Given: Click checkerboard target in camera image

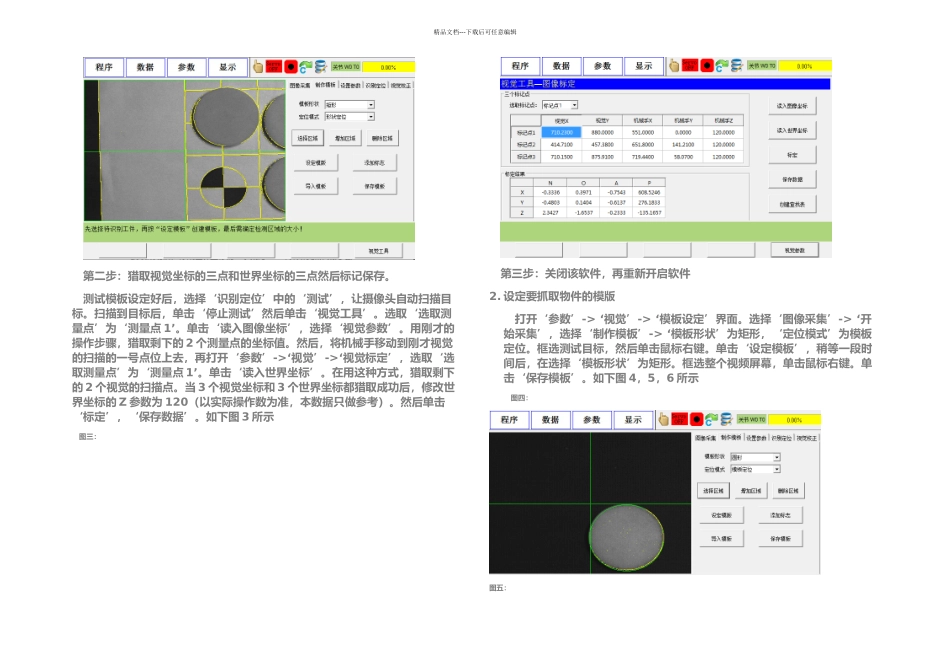Looking at the screenshot, I should 224,187.
